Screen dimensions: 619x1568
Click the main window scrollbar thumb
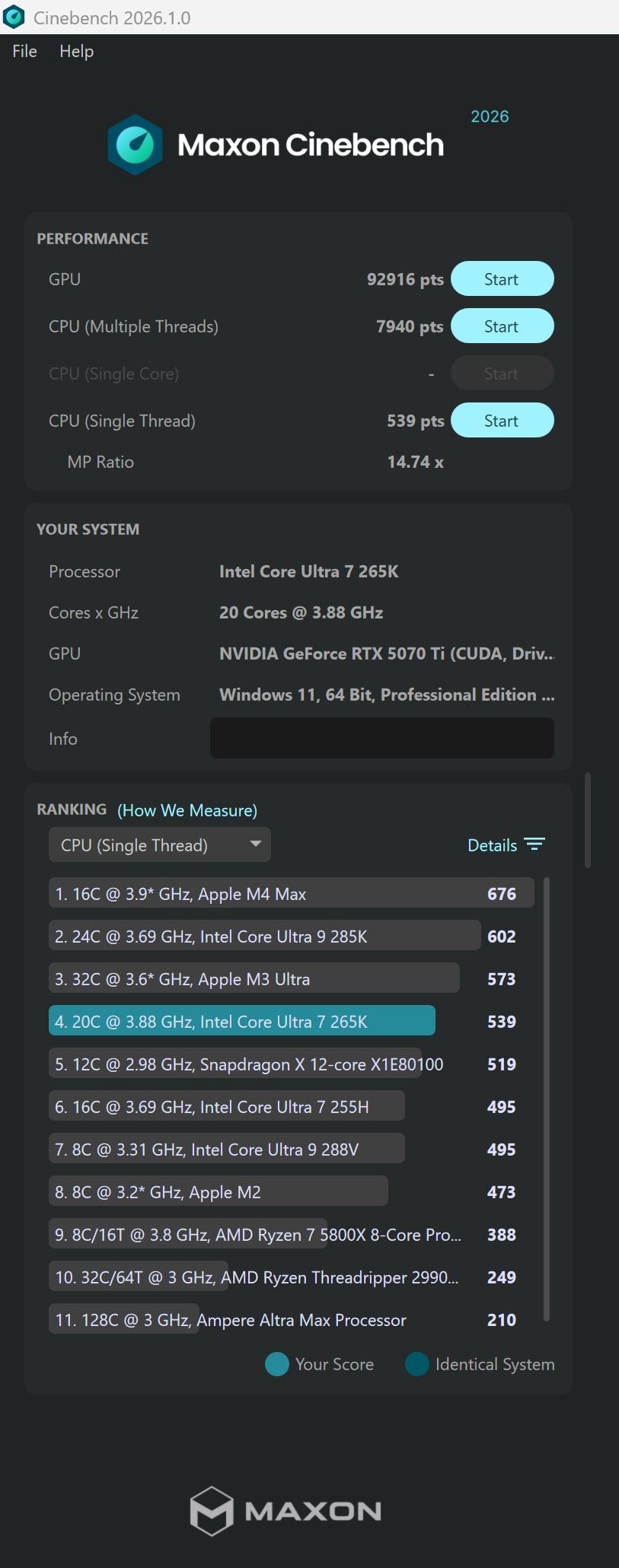[587, 820]
